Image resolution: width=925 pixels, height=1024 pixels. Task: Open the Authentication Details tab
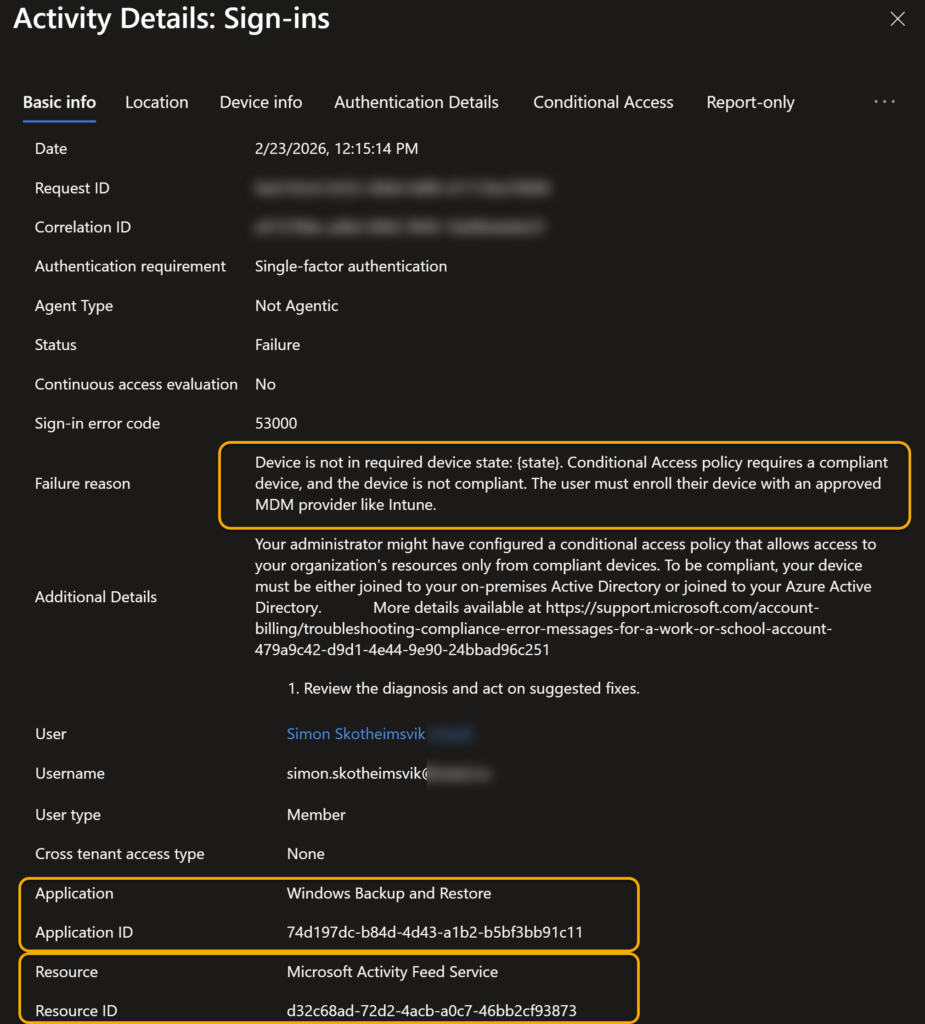(x=416, y=102)
